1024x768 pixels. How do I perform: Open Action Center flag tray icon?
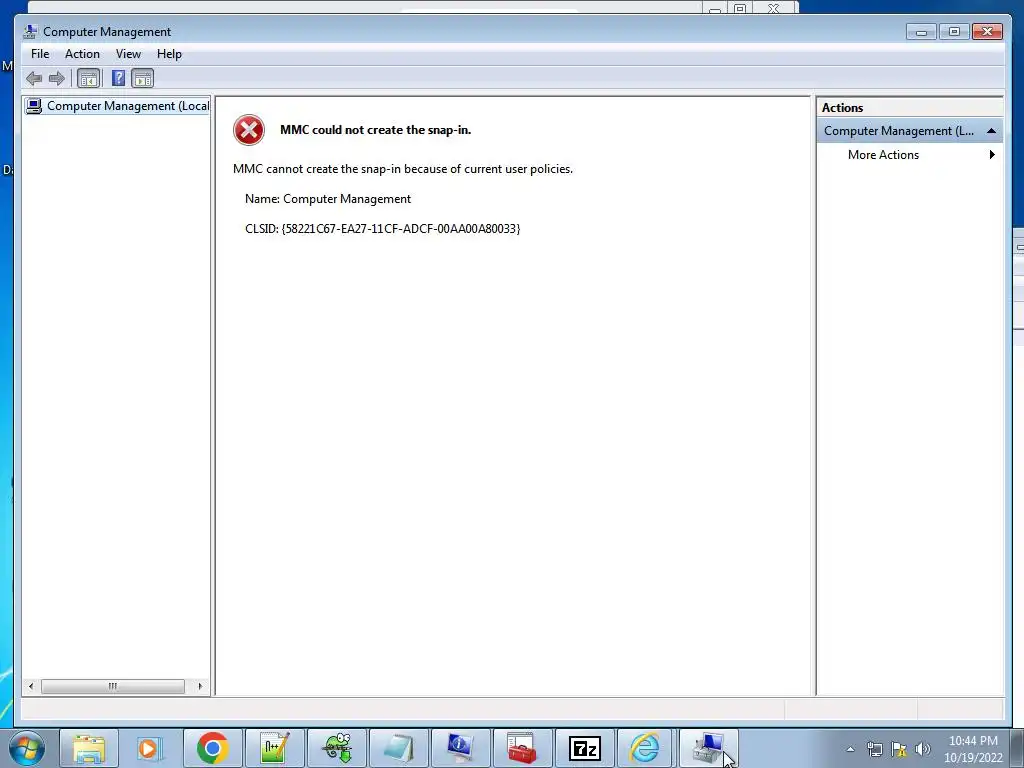899,749
